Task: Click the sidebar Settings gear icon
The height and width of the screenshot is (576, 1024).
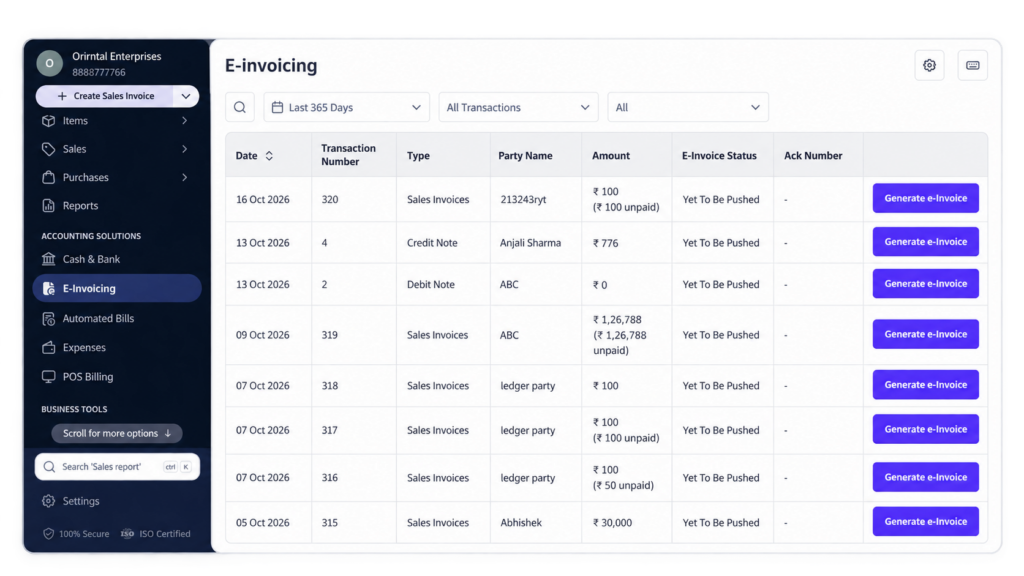Action: [x=48, y=501]
